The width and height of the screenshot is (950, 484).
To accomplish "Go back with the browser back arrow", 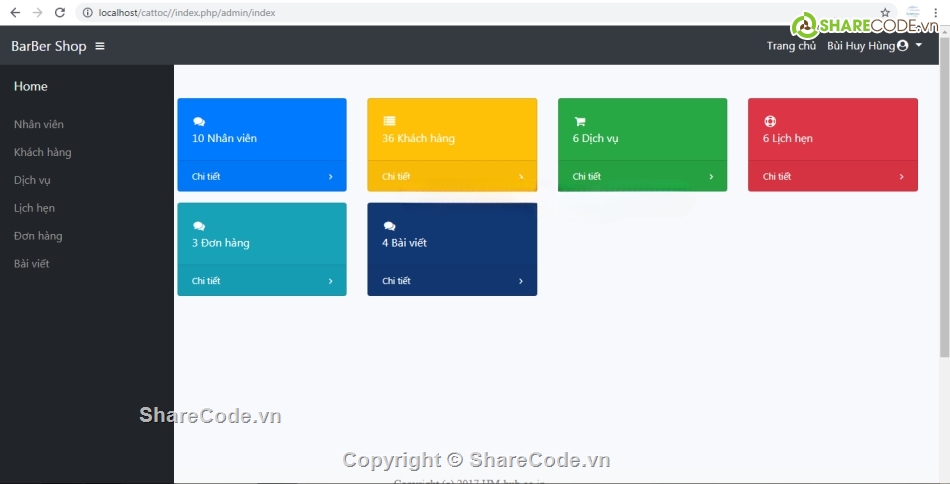I will click(x=15, y=13).
